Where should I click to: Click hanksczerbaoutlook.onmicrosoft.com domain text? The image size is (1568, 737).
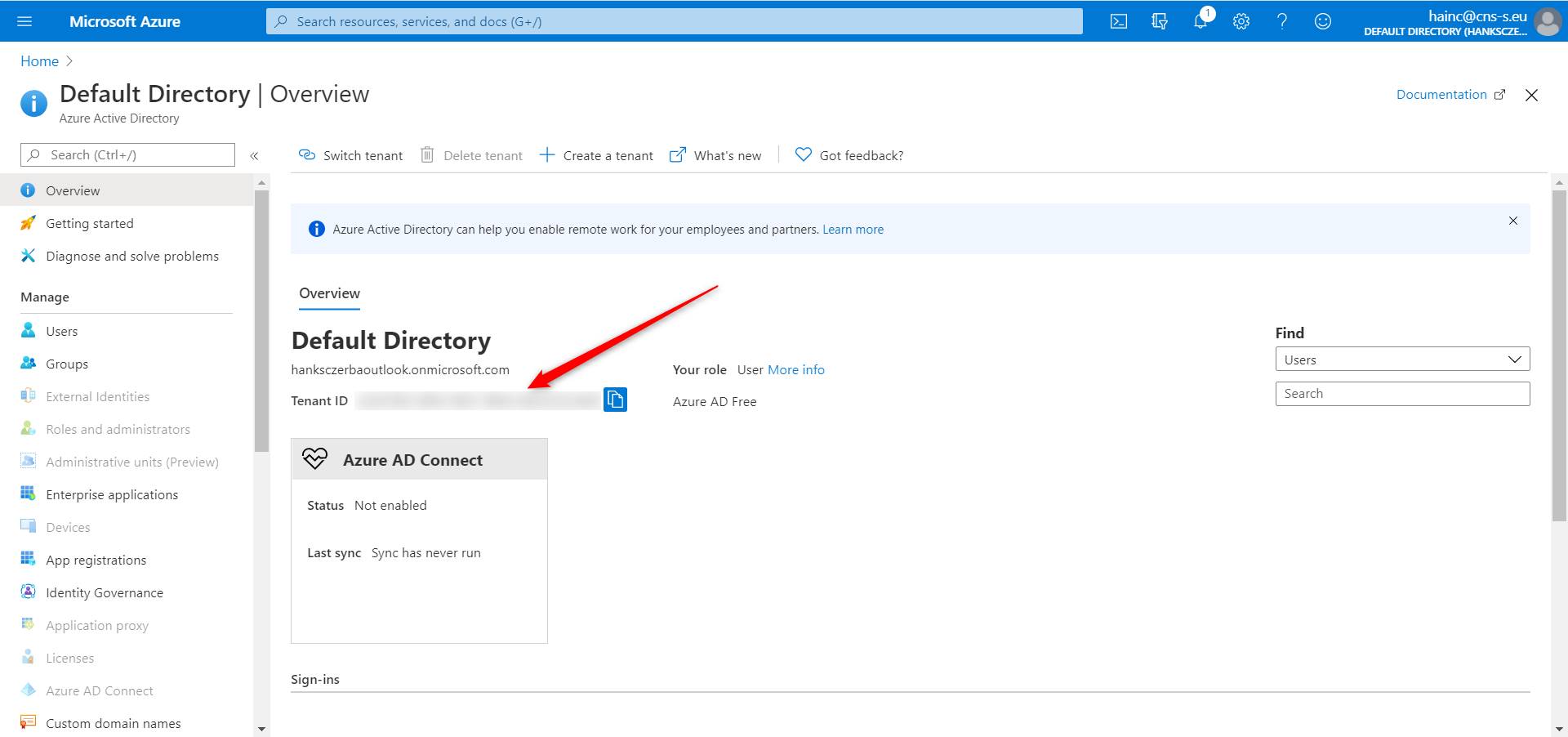pyautogui.click(x=400, y=369)
